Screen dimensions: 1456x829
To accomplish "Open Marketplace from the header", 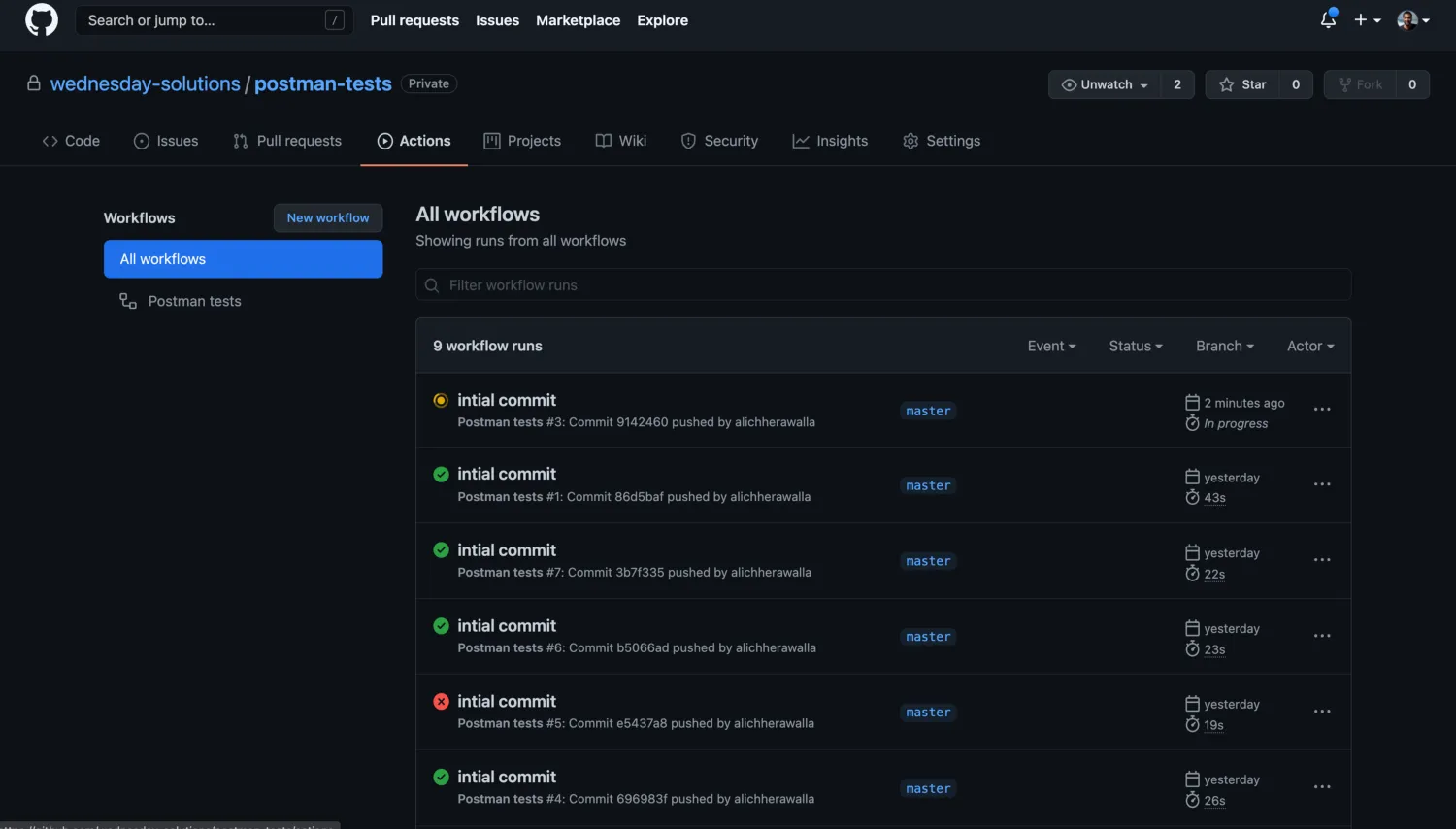I will point(578,20).
